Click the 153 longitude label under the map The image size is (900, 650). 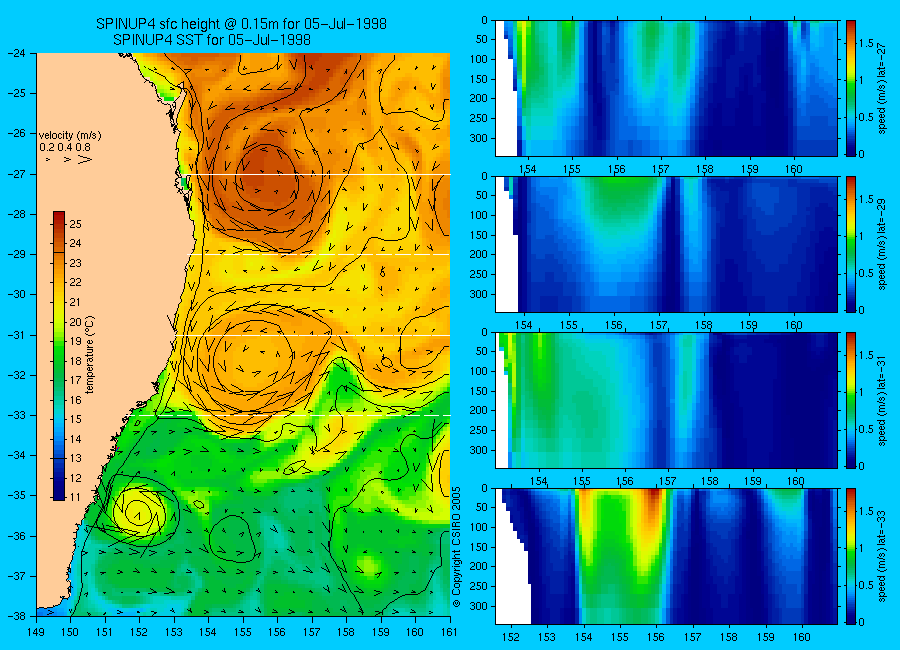(x=174, y=632)
